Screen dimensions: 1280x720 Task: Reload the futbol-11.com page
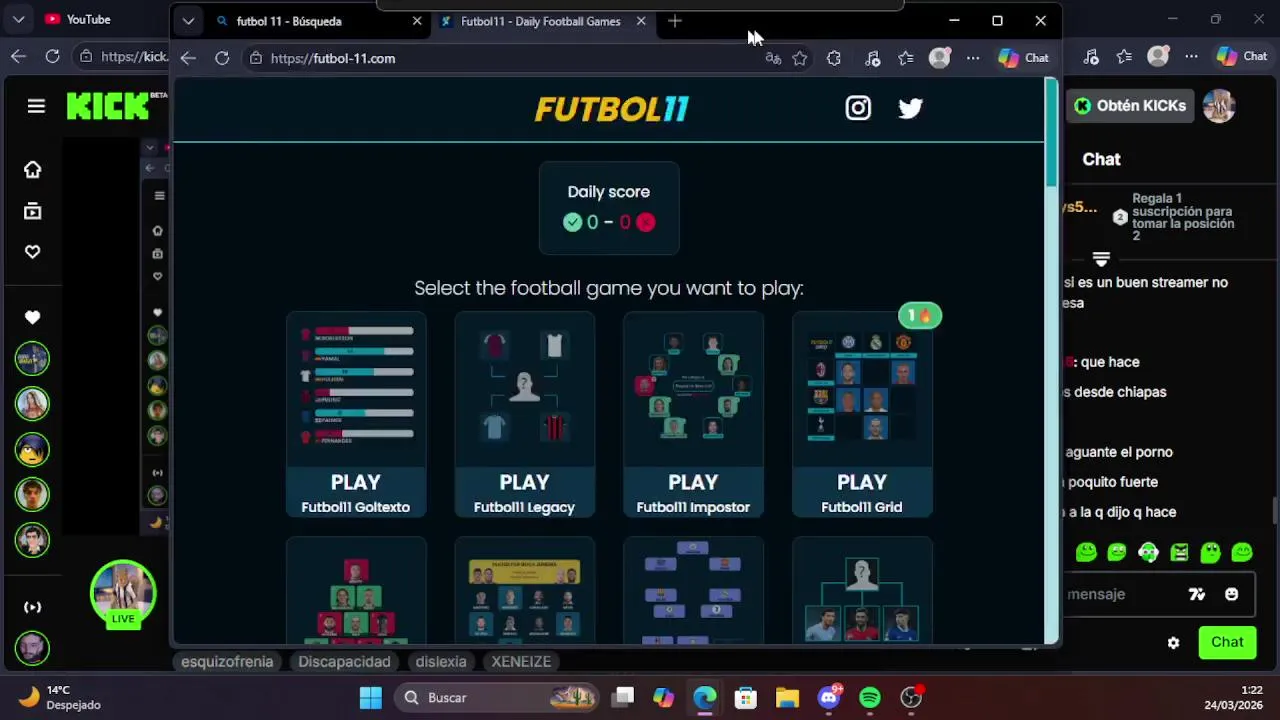(222, 58)
